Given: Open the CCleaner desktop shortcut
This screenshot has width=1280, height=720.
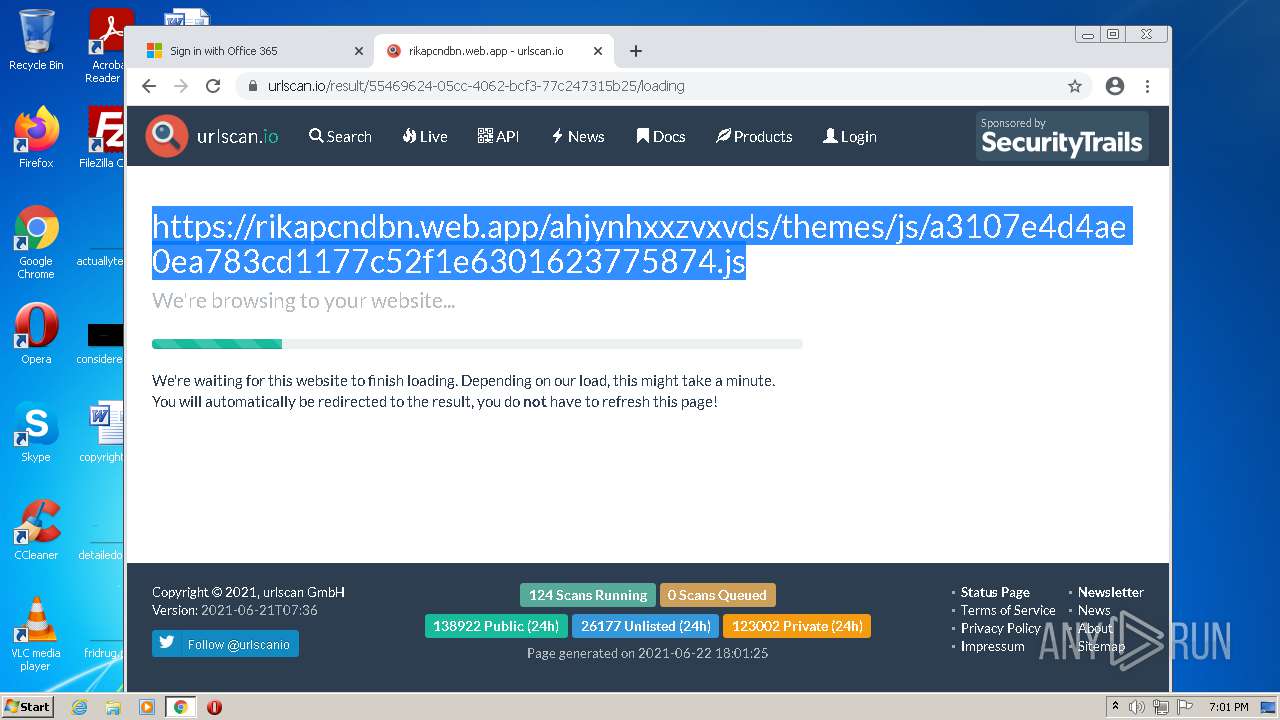Looking at the screenshot, I should (36, 530).
